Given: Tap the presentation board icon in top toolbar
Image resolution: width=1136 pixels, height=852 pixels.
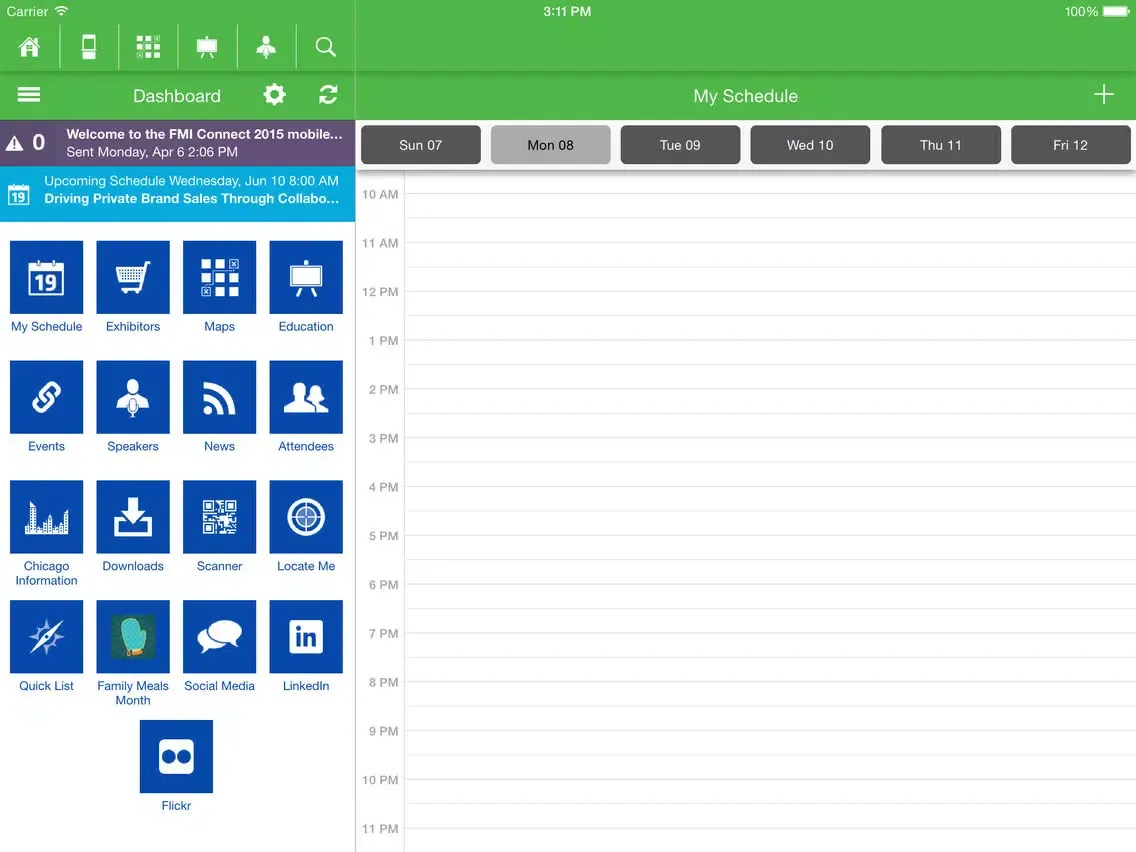Looking at the screenshot, I should click(x=207, y=47).
